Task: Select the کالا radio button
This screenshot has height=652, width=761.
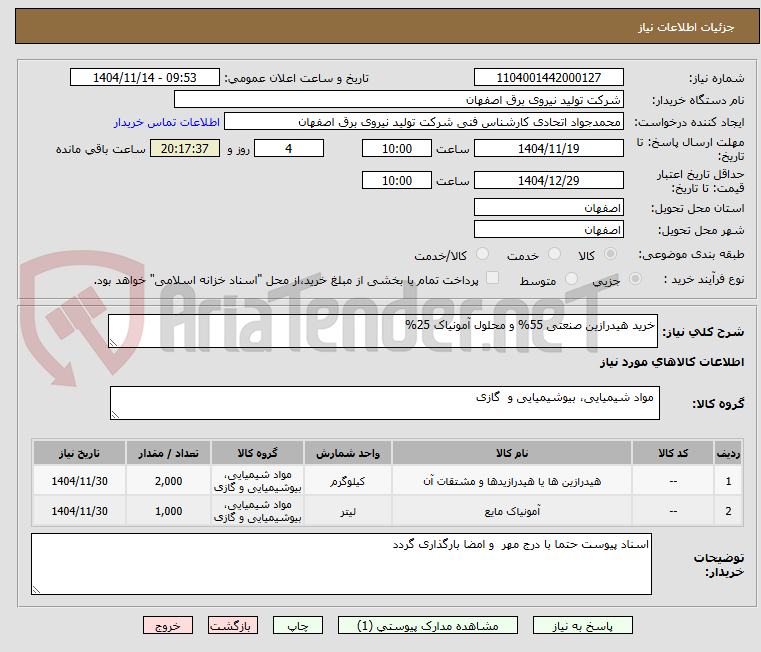Action: (x=610, y=254)
